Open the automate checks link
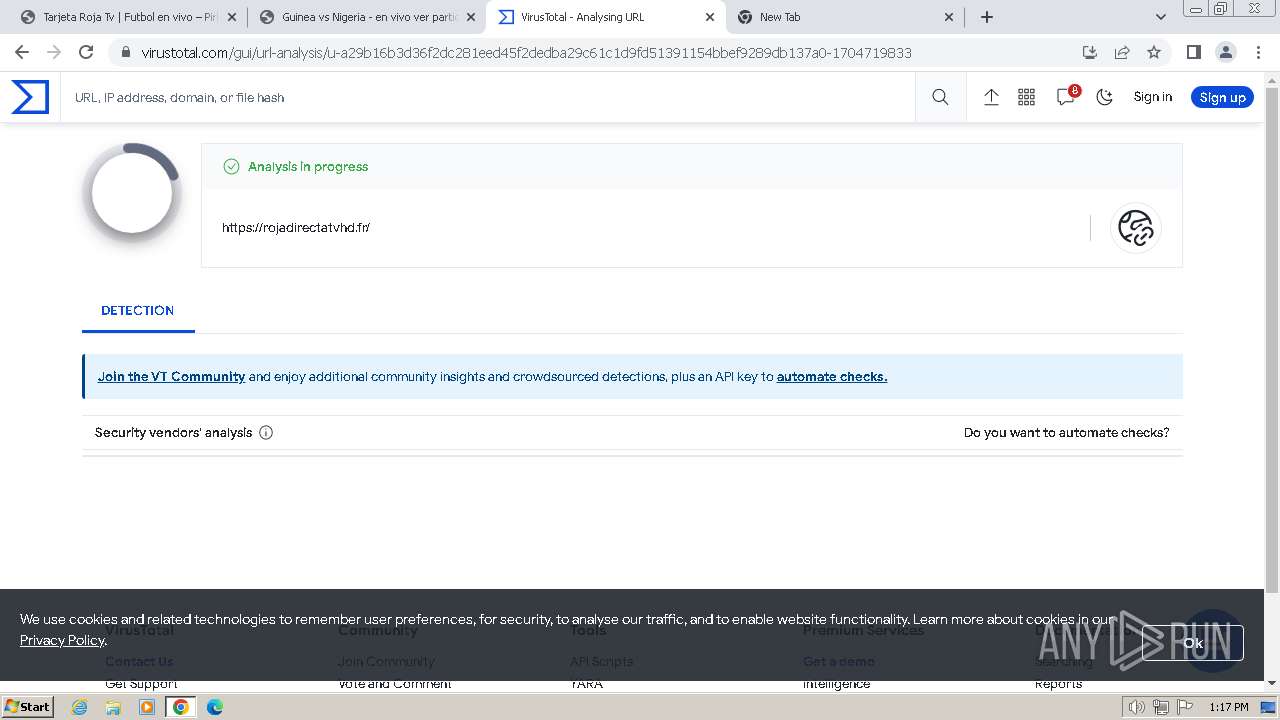 832,377
